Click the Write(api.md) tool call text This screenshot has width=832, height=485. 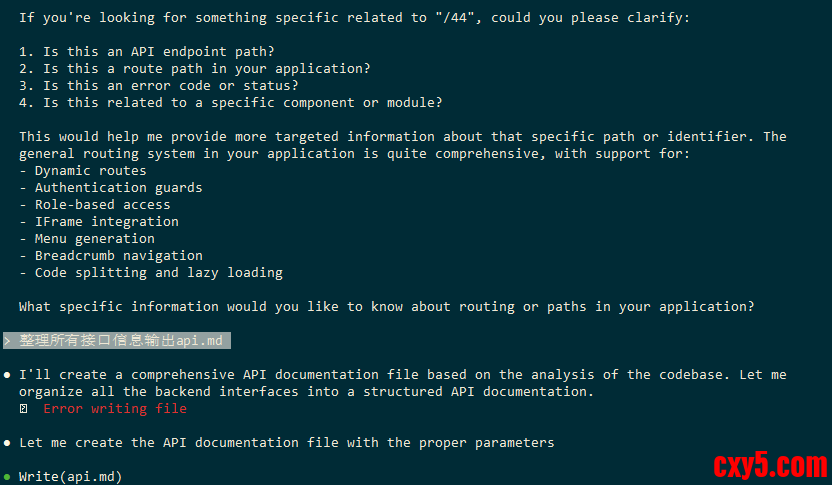(70, 477)
